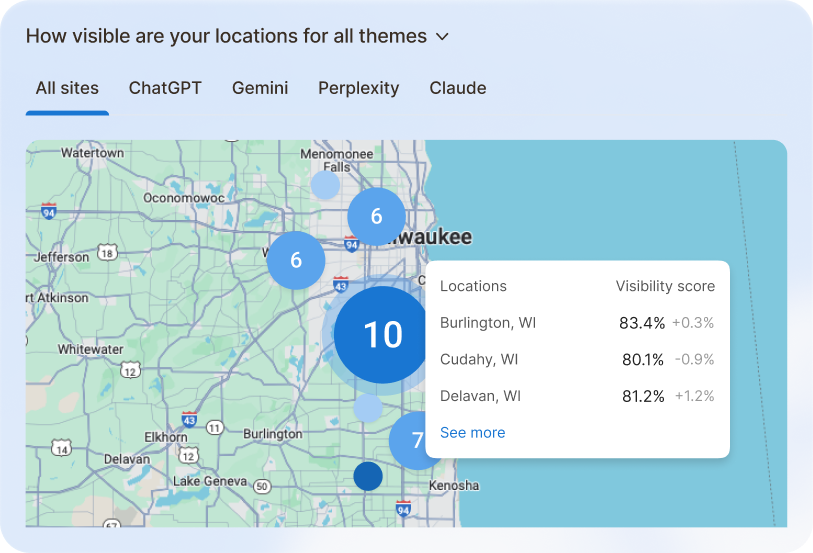Click the 6 cluster below Oconomowoc
The width and height of the screenshot is (813, 553).
[x=296, y=260]
